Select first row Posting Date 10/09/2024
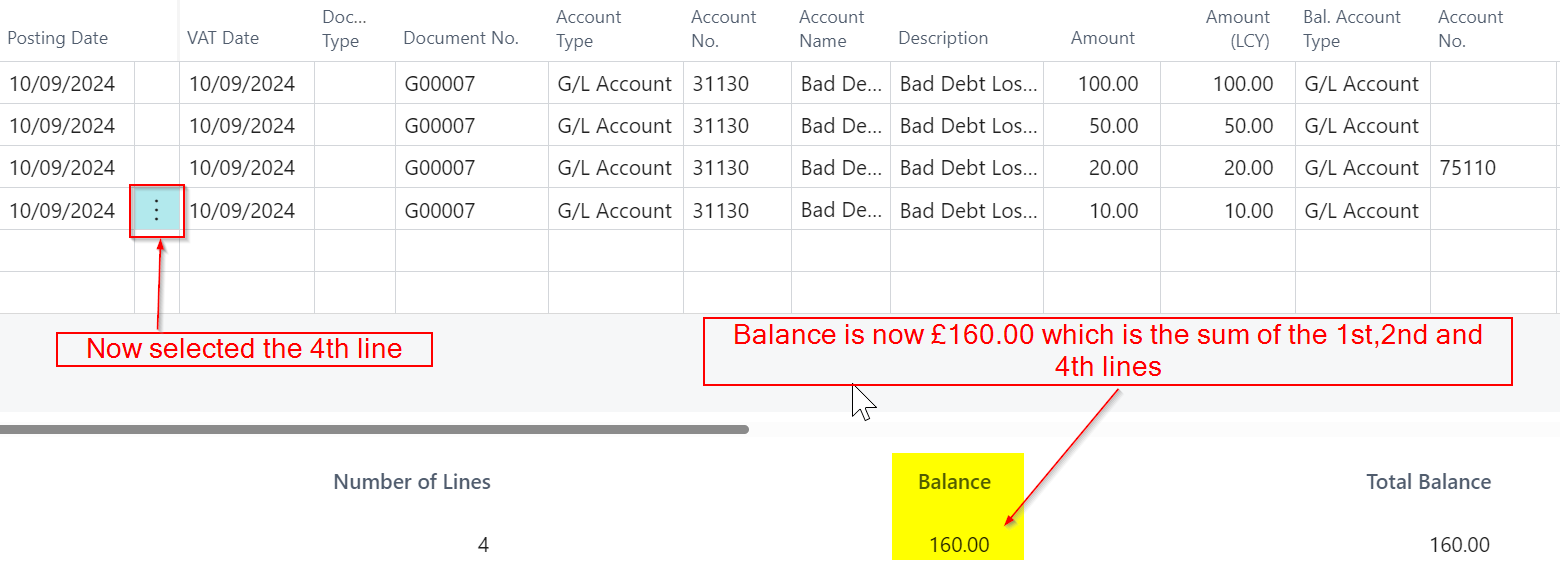The width and height of the screenshot is (1560, 569). 62,84
